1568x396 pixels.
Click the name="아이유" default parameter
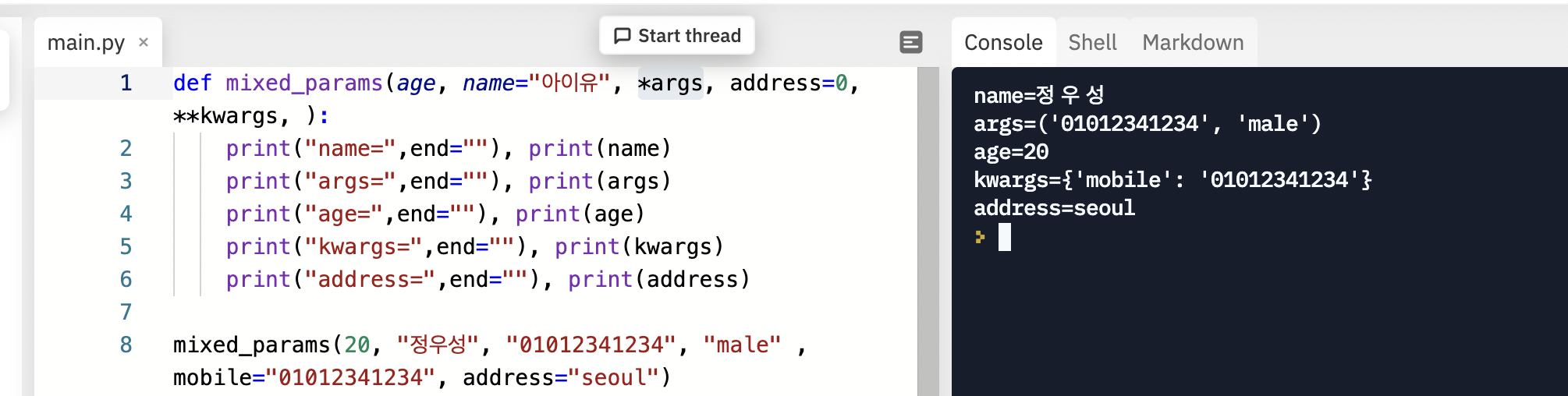pos(536,83)
